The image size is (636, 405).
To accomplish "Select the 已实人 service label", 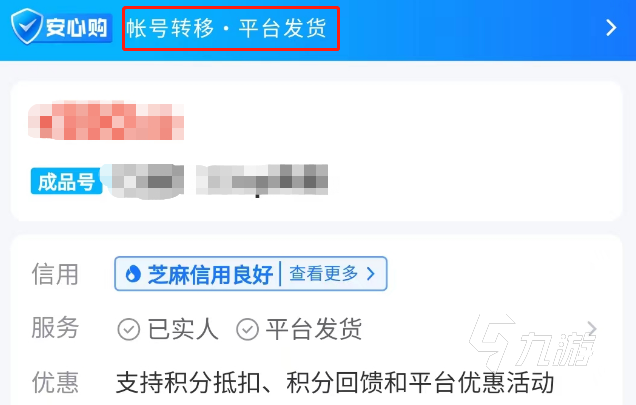I will click(183, 329).
